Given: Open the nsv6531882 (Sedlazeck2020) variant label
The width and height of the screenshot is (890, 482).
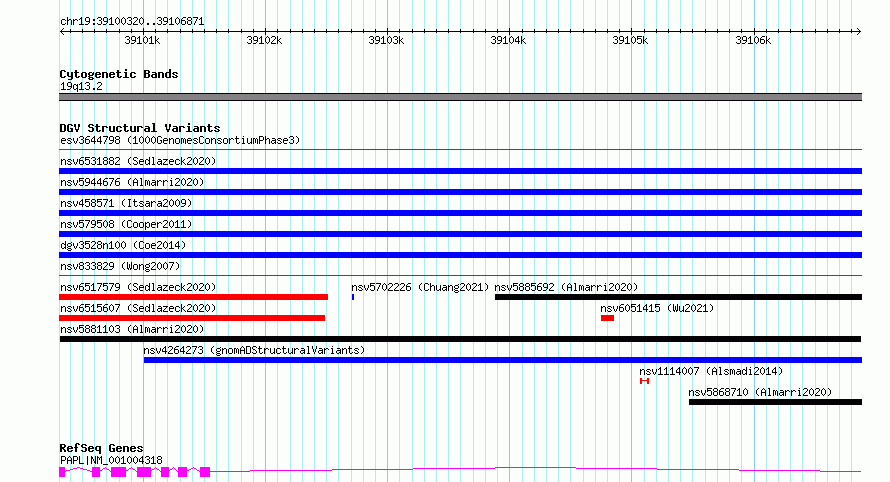Looking at the screenshot, I should click(138, 161).
